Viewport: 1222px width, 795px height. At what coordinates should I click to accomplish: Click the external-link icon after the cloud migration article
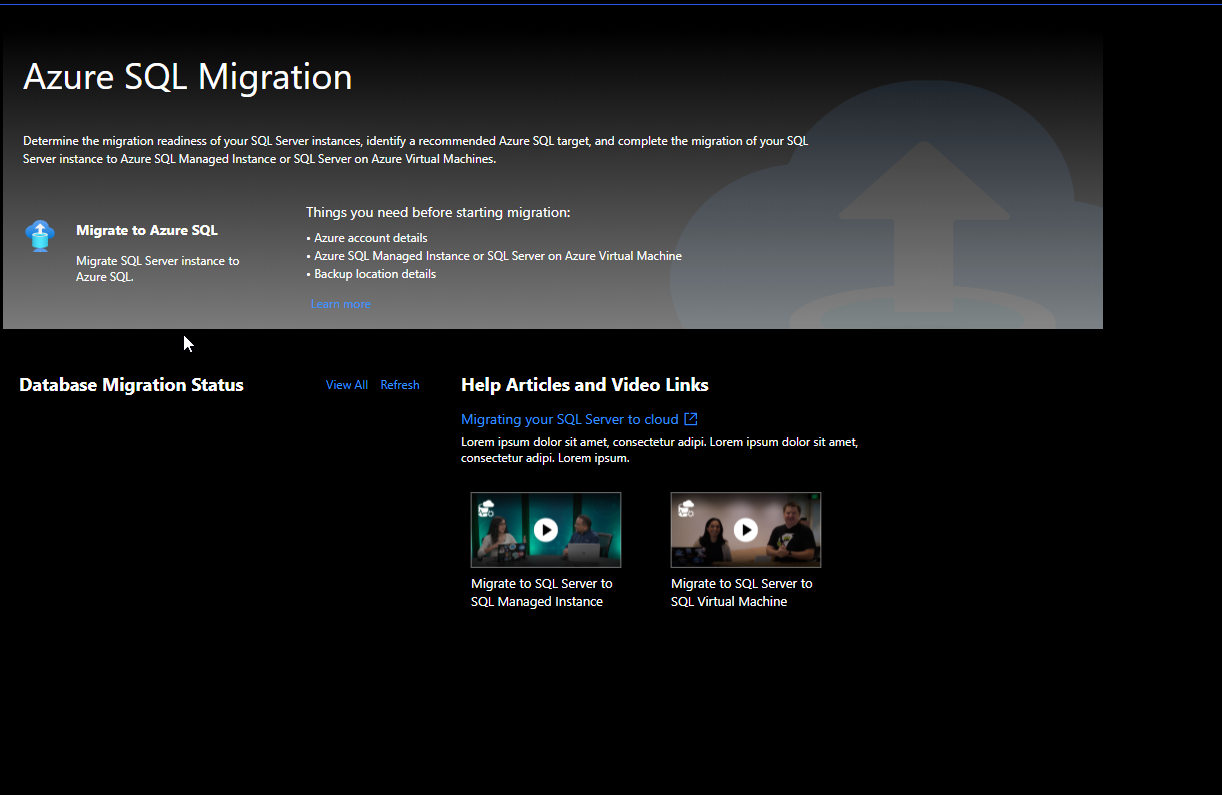coord(691,418)
